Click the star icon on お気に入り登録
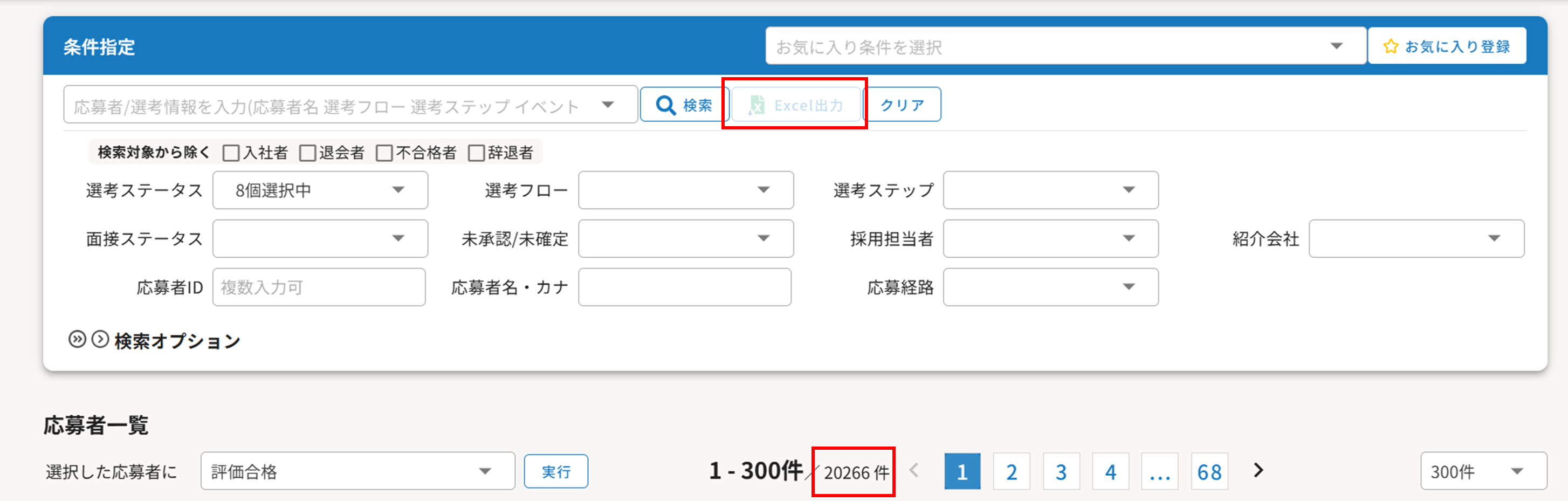The width and height of the screenshot is (1568, 501). point(1390,46)
